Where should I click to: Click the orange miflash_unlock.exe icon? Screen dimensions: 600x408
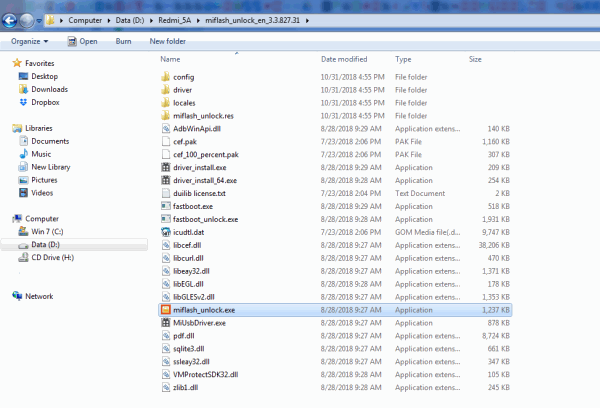[x=165, y=310]
